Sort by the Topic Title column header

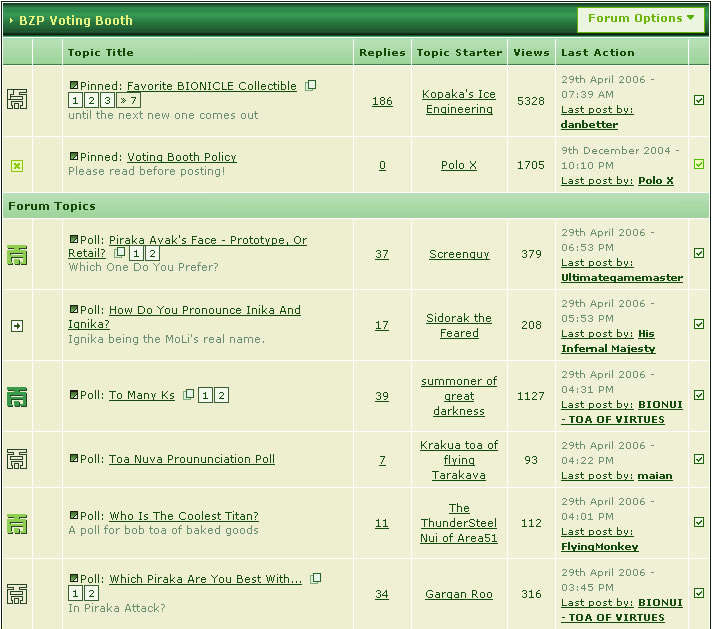(x=100, y=53)
